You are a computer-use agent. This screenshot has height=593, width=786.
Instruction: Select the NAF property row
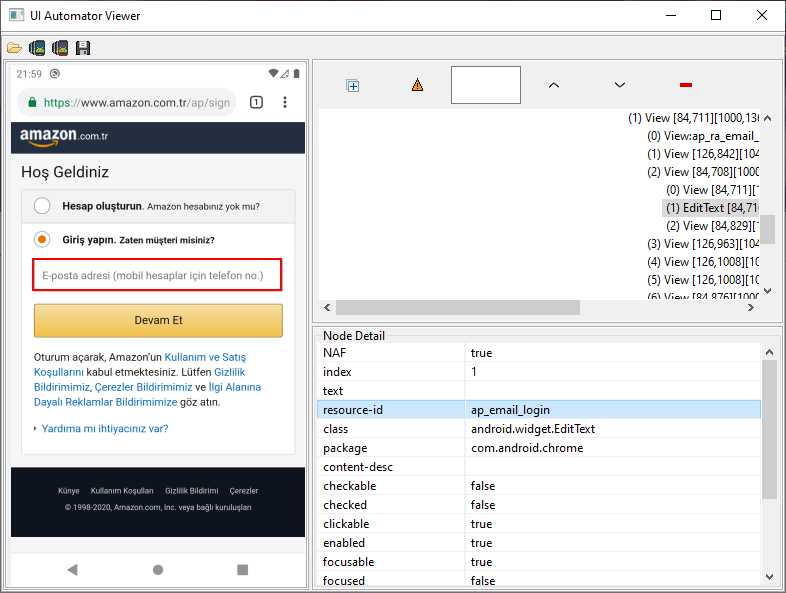tap(539, 352)
